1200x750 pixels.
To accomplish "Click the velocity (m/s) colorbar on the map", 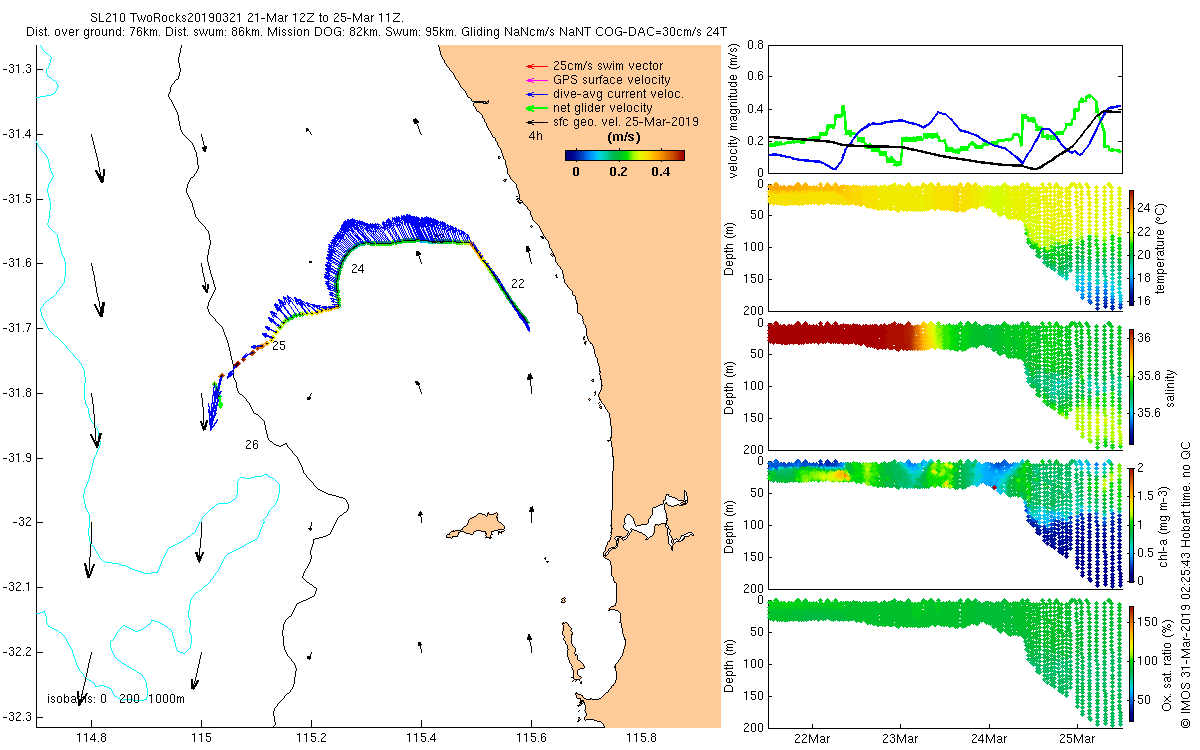I will tap(625, 155).
